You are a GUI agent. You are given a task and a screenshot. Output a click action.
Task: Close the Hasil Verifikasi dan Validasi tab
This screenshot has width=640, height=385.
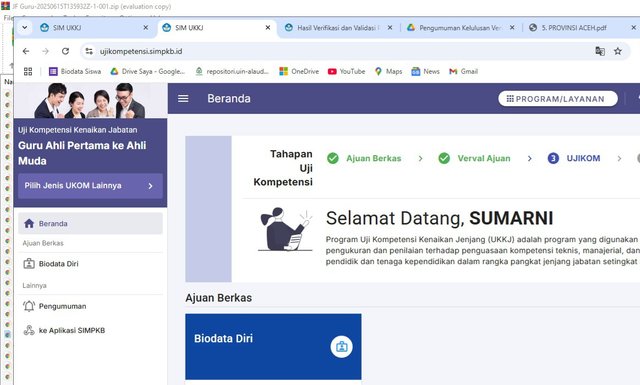coord(390,27)
